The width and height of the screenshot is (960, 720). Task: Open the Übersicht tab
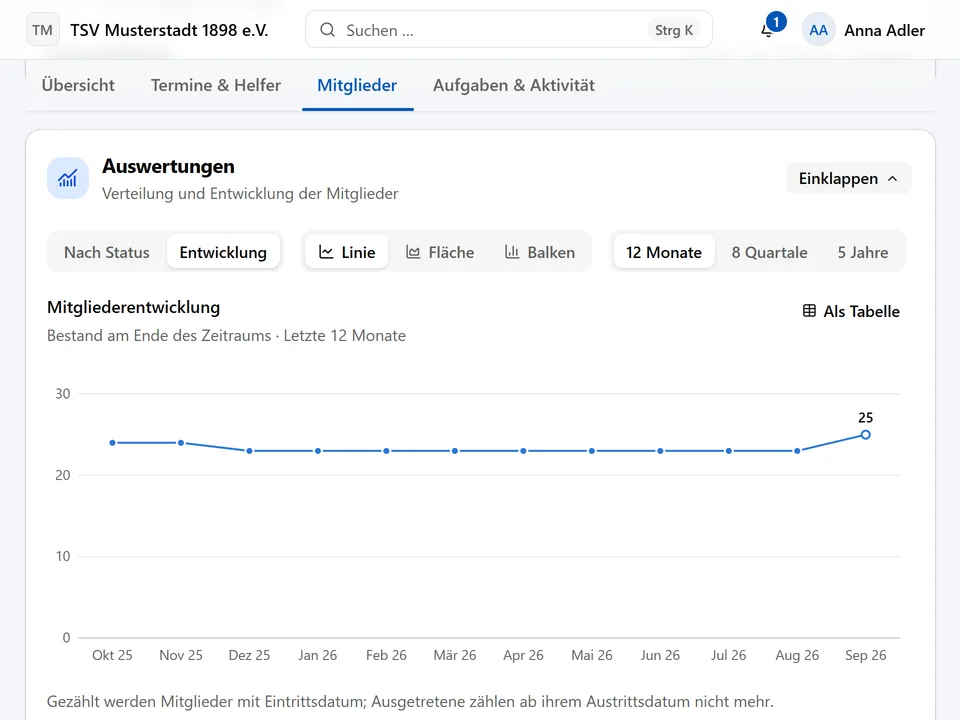(x=78, y=85)
